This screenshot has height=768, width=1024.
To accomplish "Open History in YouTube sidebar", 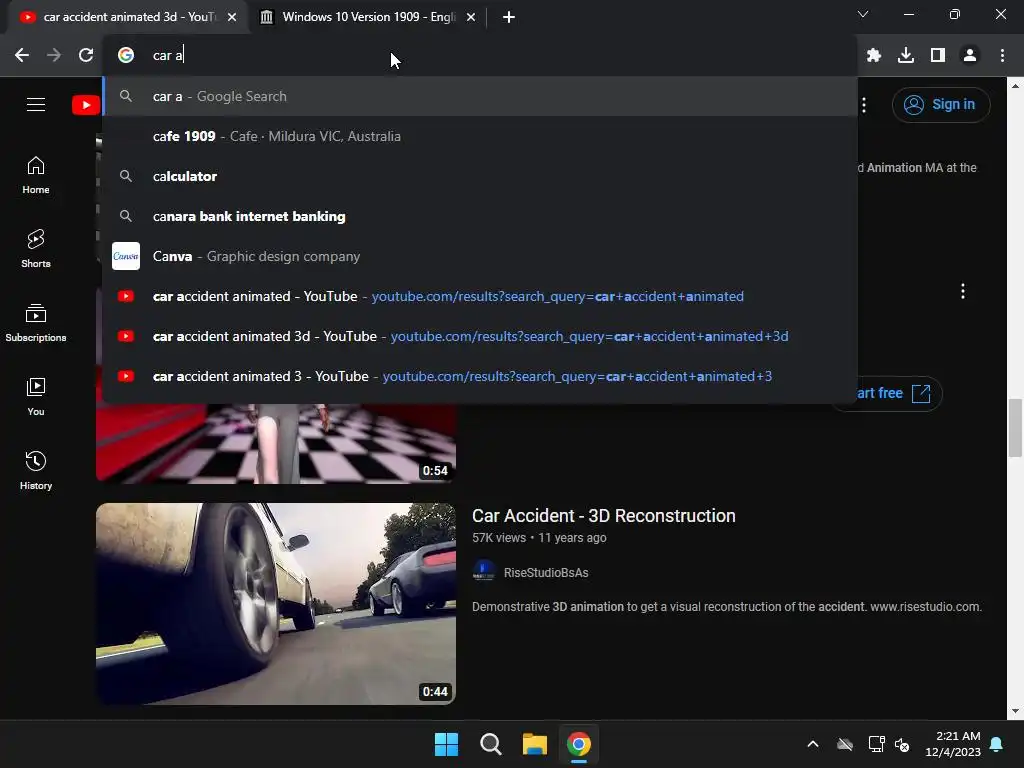I will coord(36,470).
